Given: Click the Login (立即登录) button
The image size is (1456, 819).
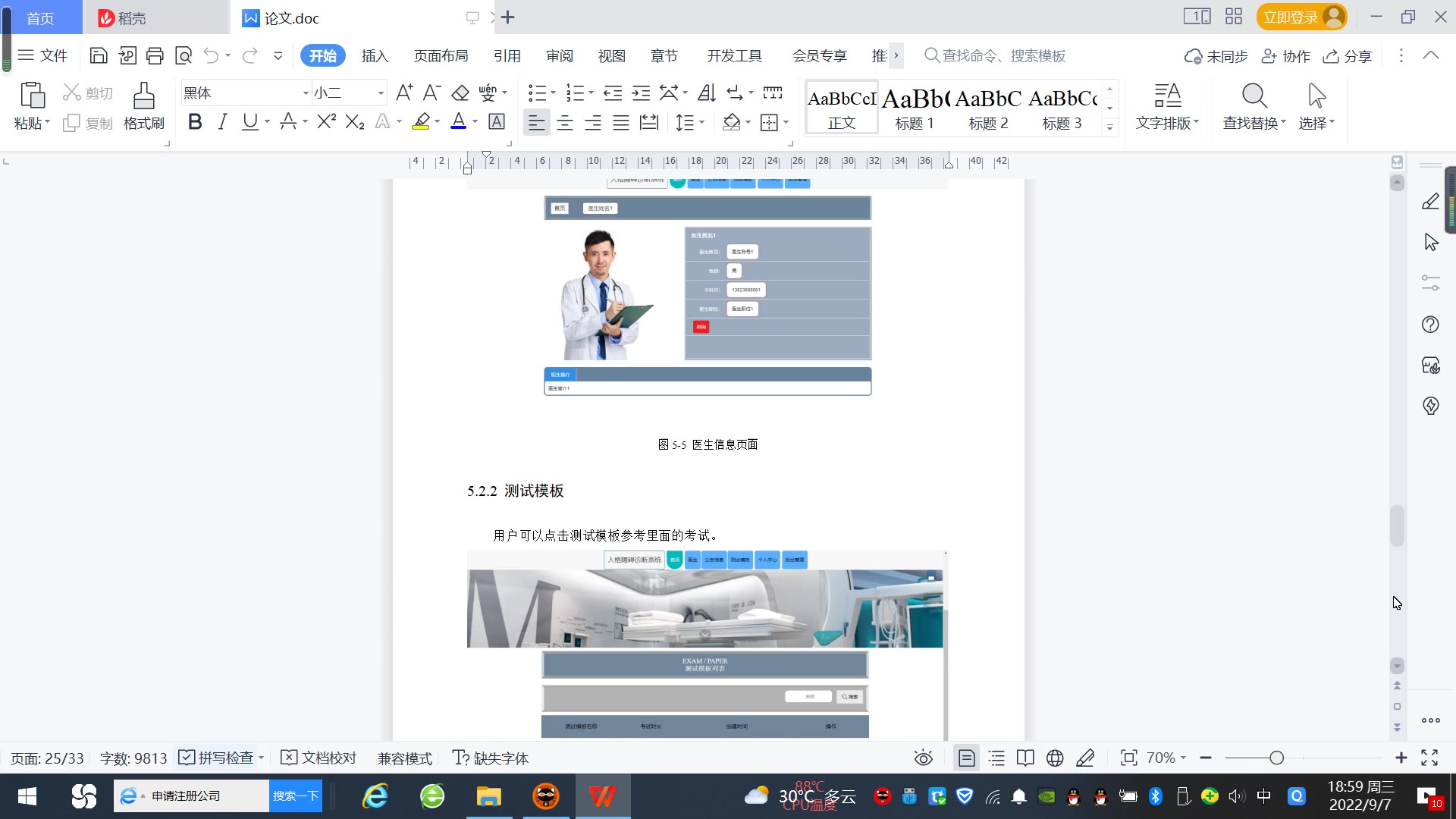Looking at the screenshot, I should (x=1301, y=17).
